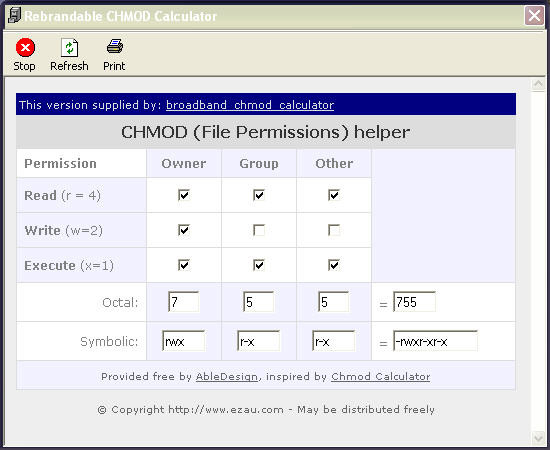Click the Group symbolic field r-x

[x=259, y=341]
